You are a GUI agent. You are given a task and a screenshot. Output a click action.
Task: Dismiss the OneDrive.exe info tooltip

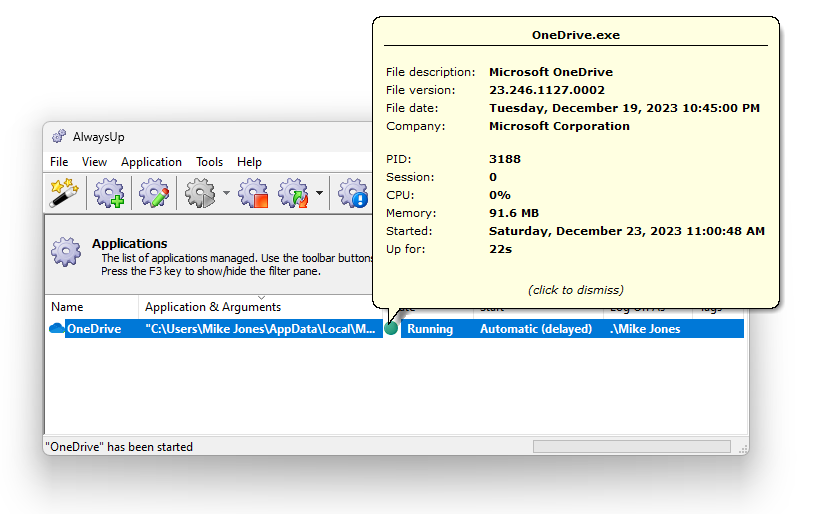[575, 290]
